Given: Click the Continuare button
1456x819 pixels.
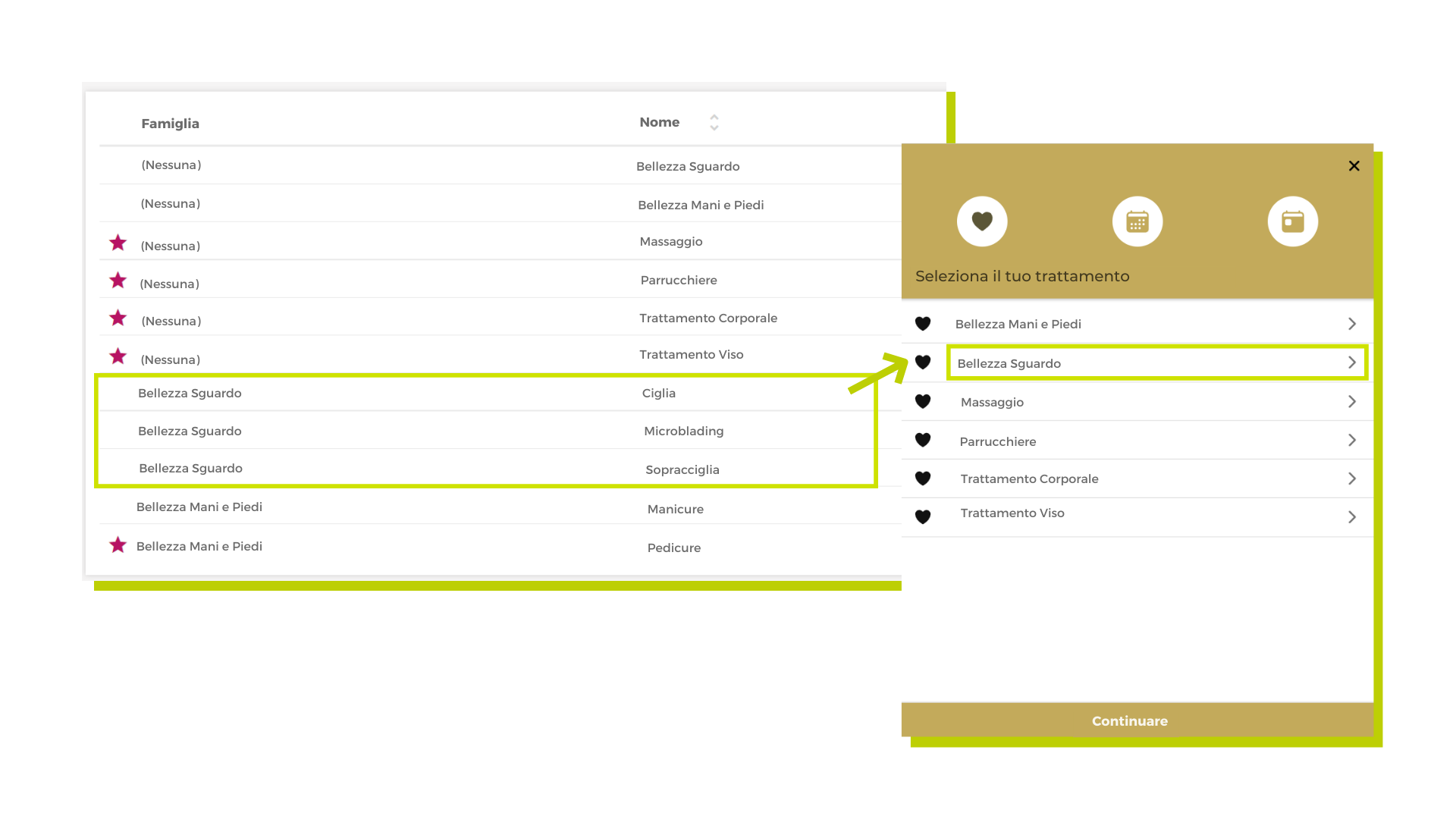Looking at the screenshot, I should point(1137,720).
